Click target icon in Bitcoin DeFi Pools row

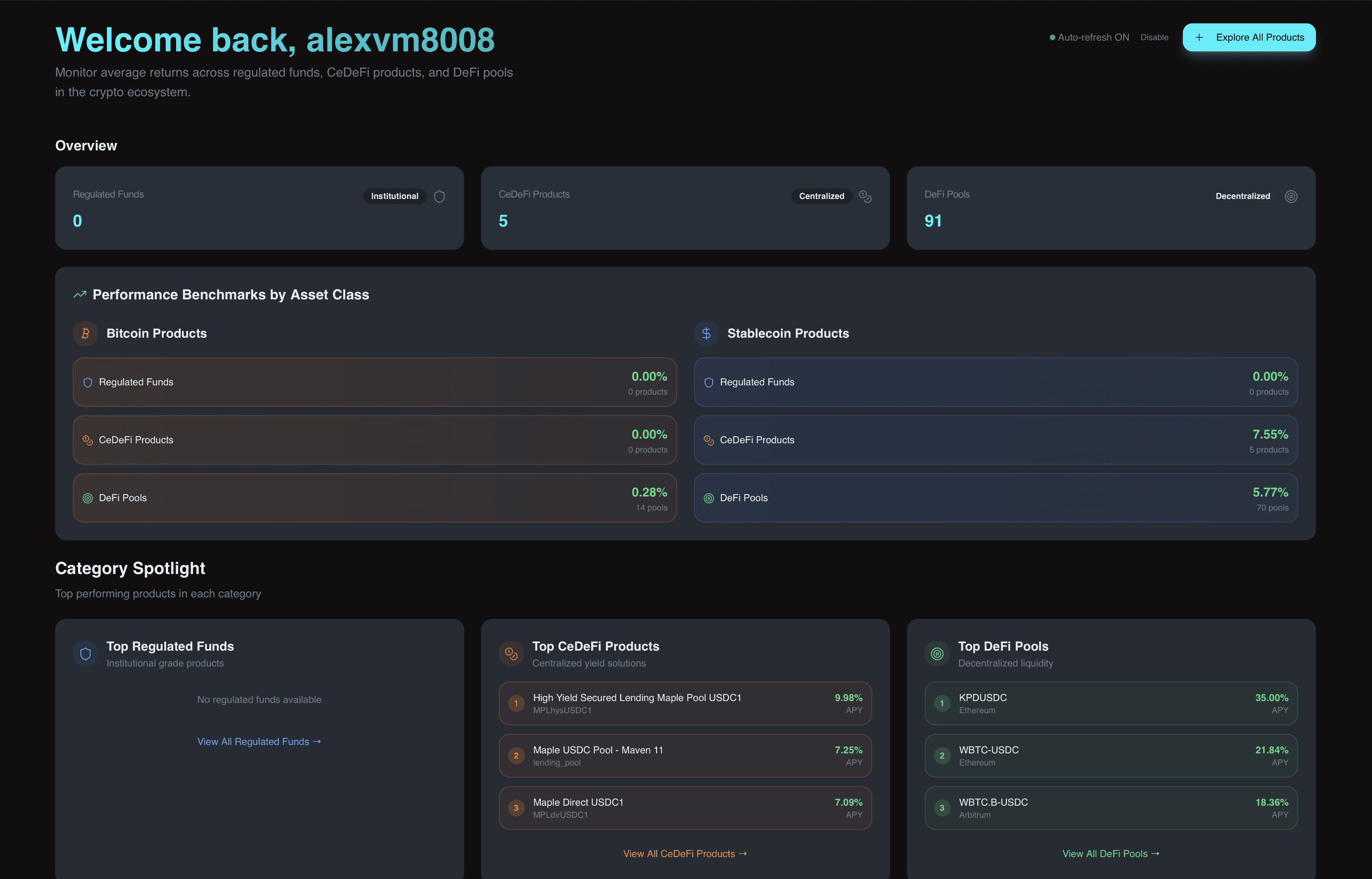pos(88,498)
